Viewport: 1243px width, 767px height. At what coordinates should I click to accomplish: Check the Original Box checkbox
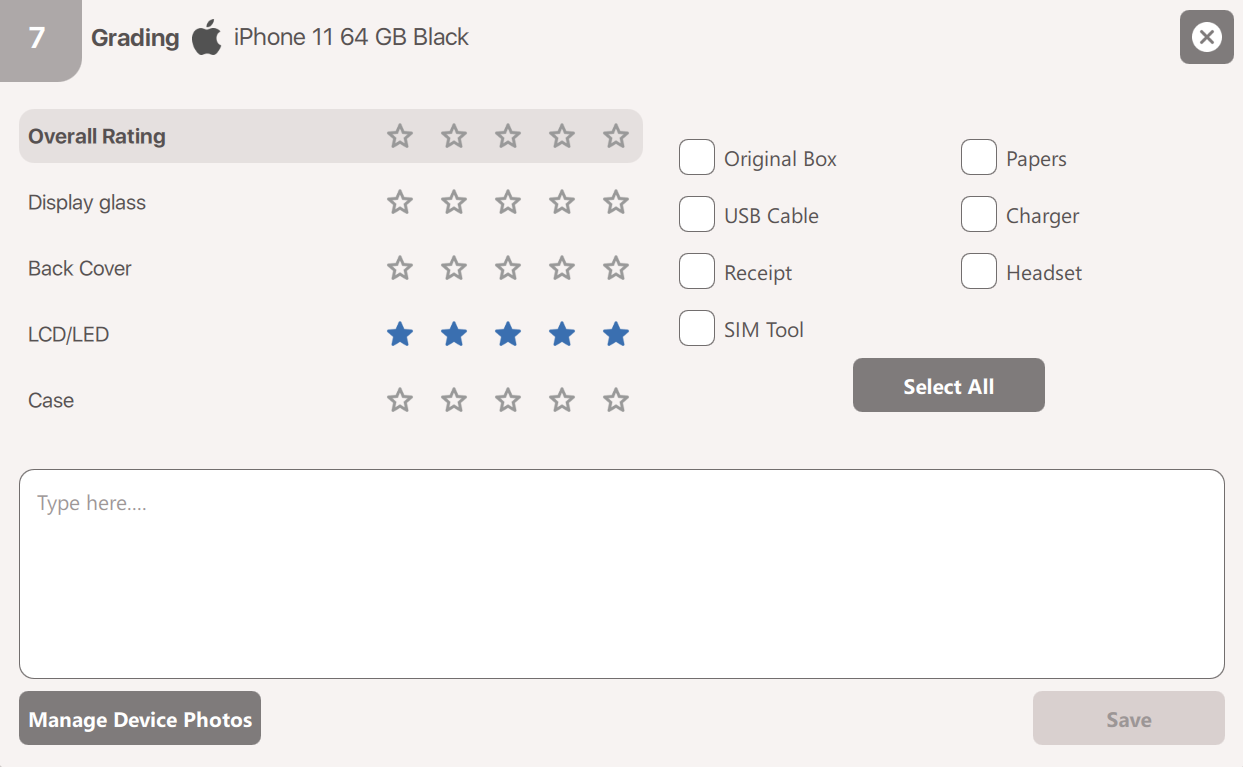697,158
